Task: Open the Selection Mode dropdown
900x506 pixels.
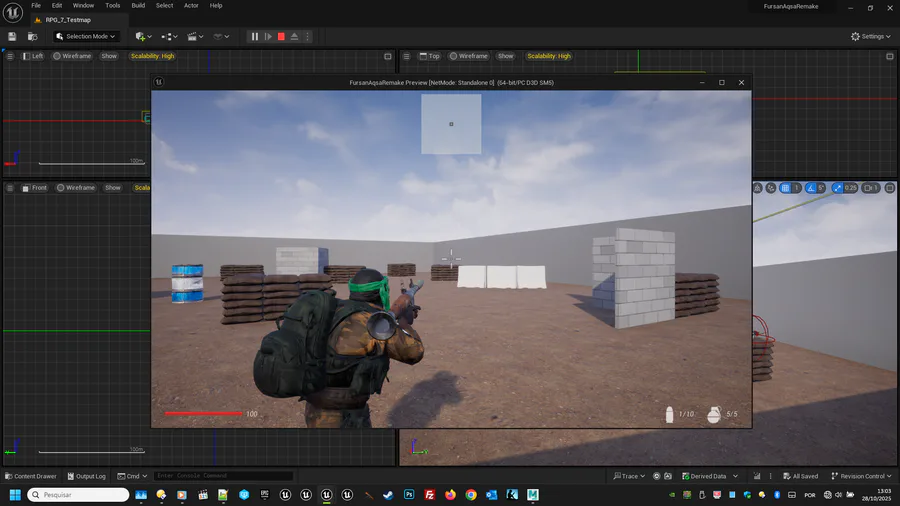Action: click(x=87, y=36)
